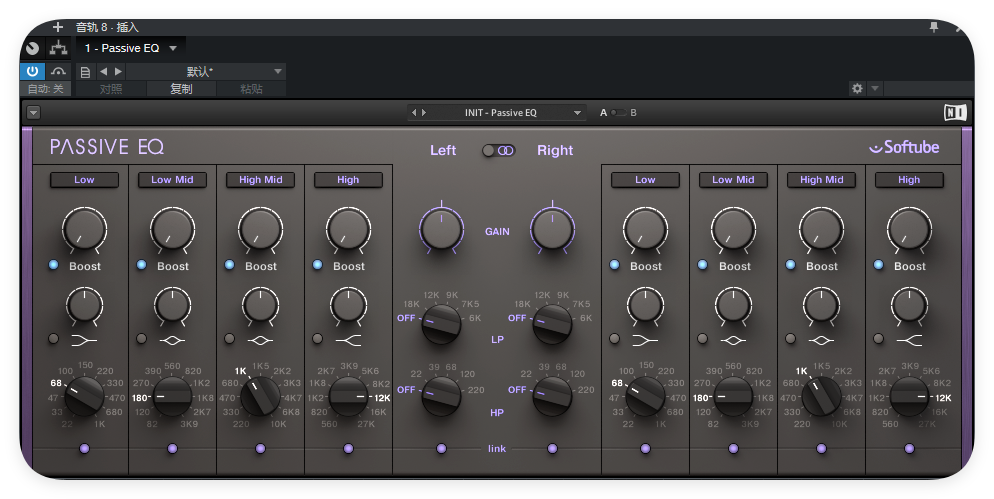The height and width of the screenshot is (499, 994).
Task: Toggle Boost LED on left High band
Action: [318, 265]
